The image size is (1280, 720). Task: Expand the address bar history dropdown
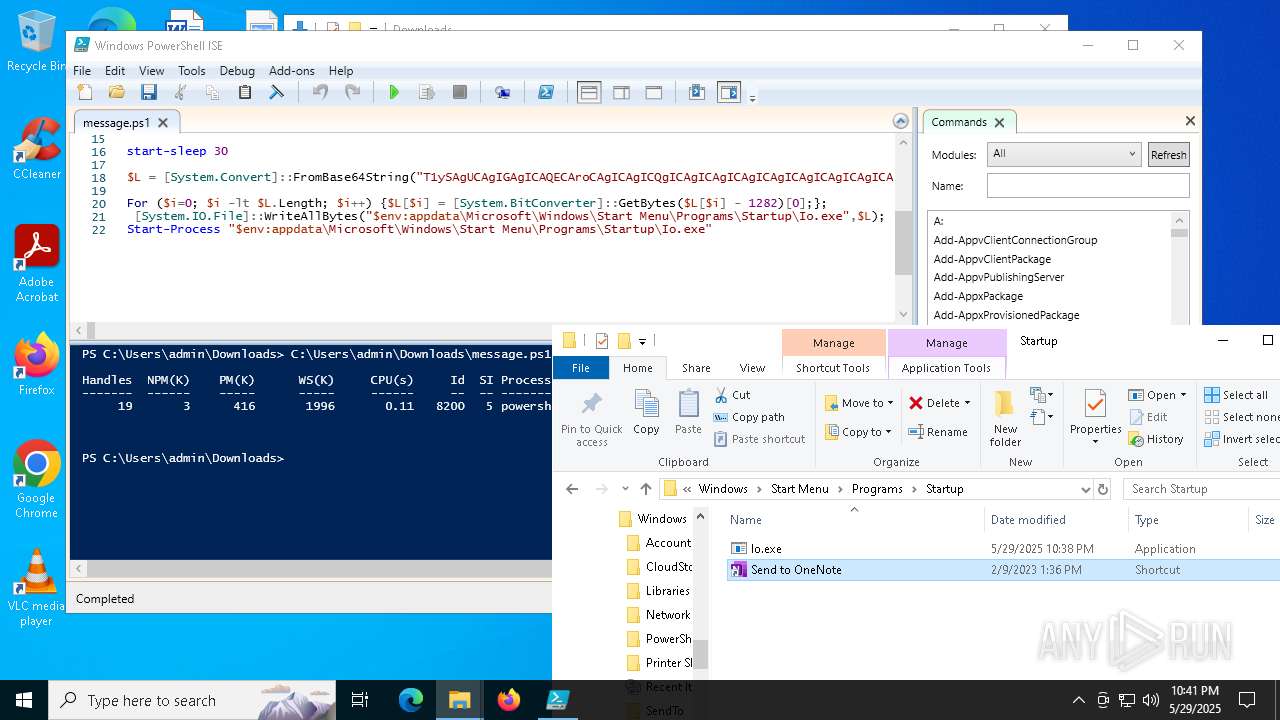tap(1085, 489)
